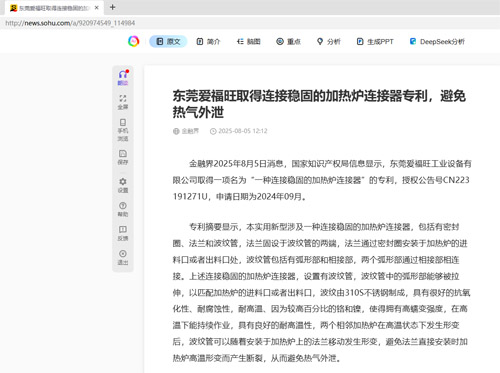Click the globe icon beside 金融界
Viewport: 500px width, 373px height.
(176, 131)
